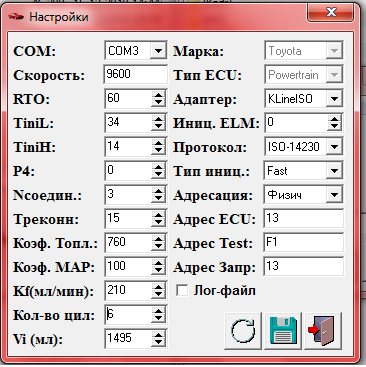This screenshot has height=367, width=366.
Task: Click the P4 value field
Action: click(x=128, y=171)
